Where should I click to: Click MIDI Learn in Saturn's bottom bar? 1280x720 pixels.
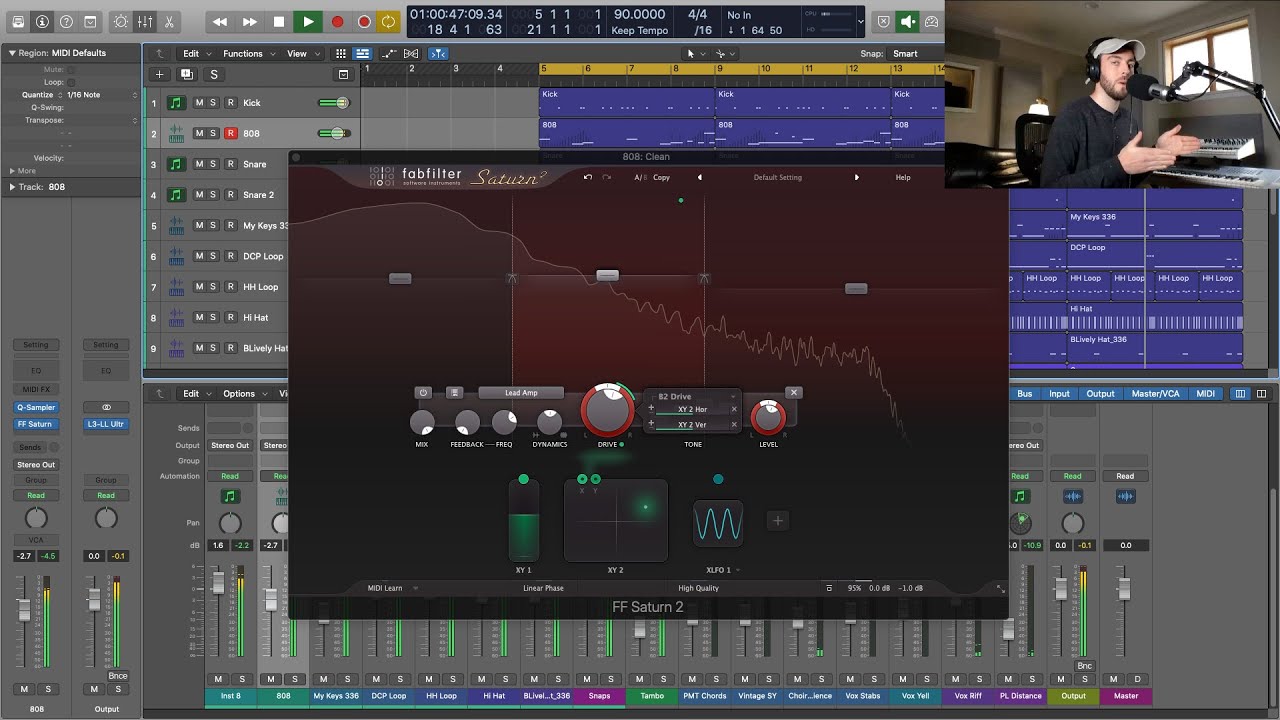[385, 588]
